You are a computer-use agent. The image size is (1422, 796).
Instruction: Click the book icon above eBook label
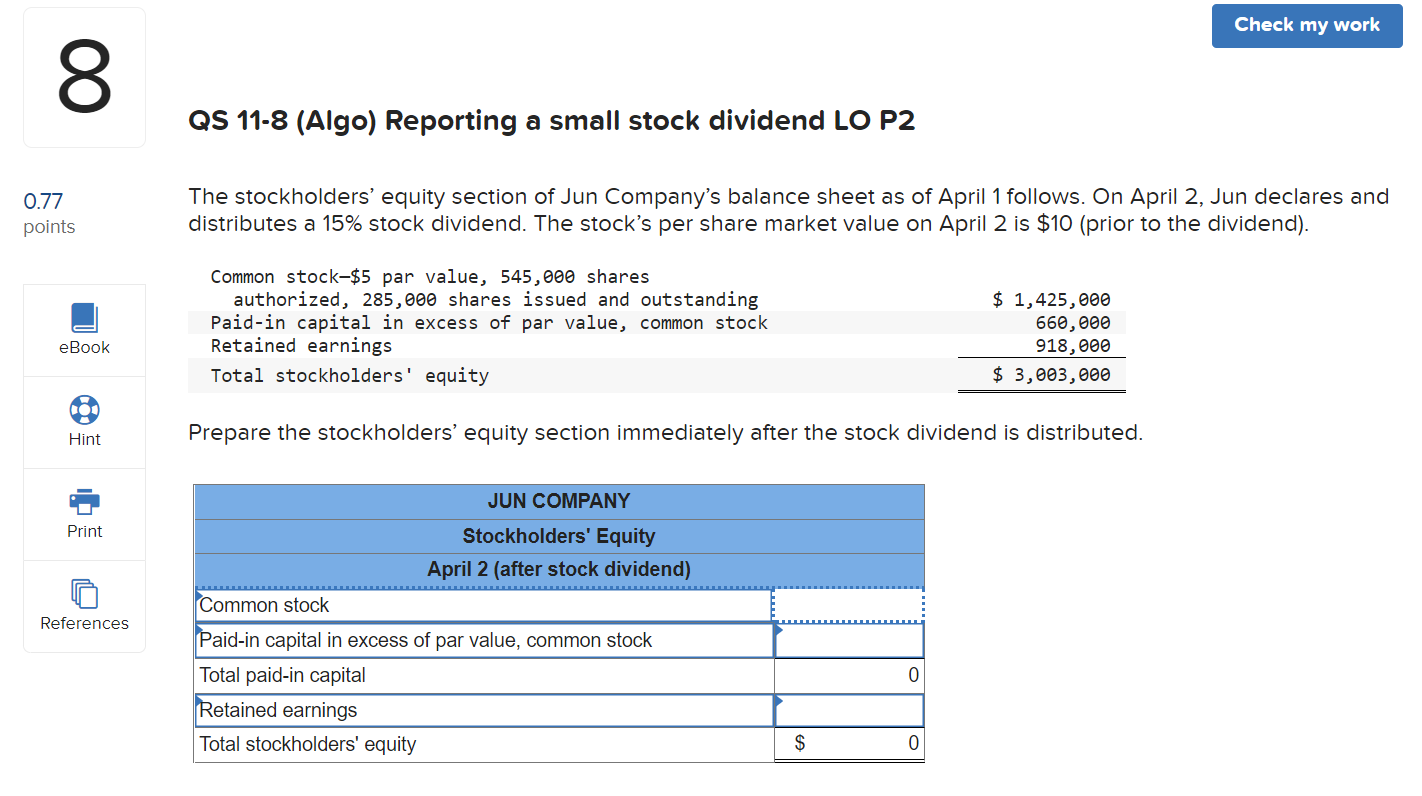point(84,316)
